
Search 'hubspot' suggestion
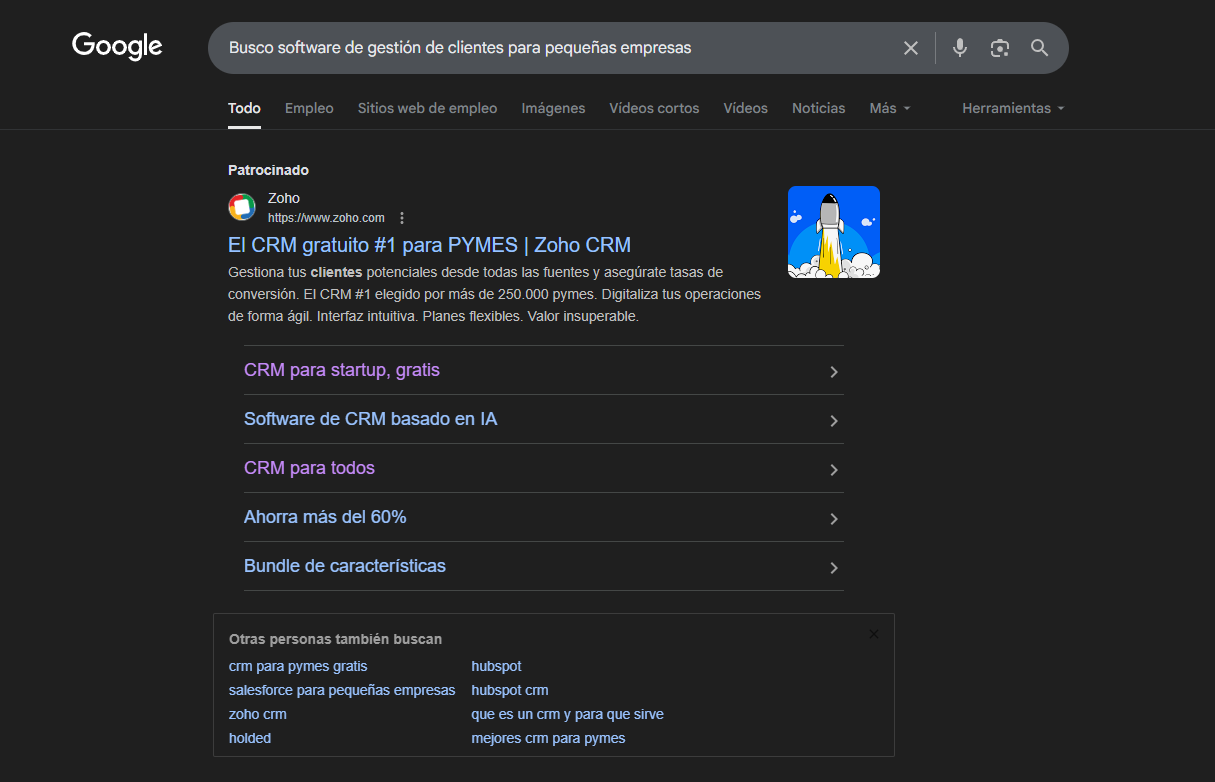click(497, 666)
